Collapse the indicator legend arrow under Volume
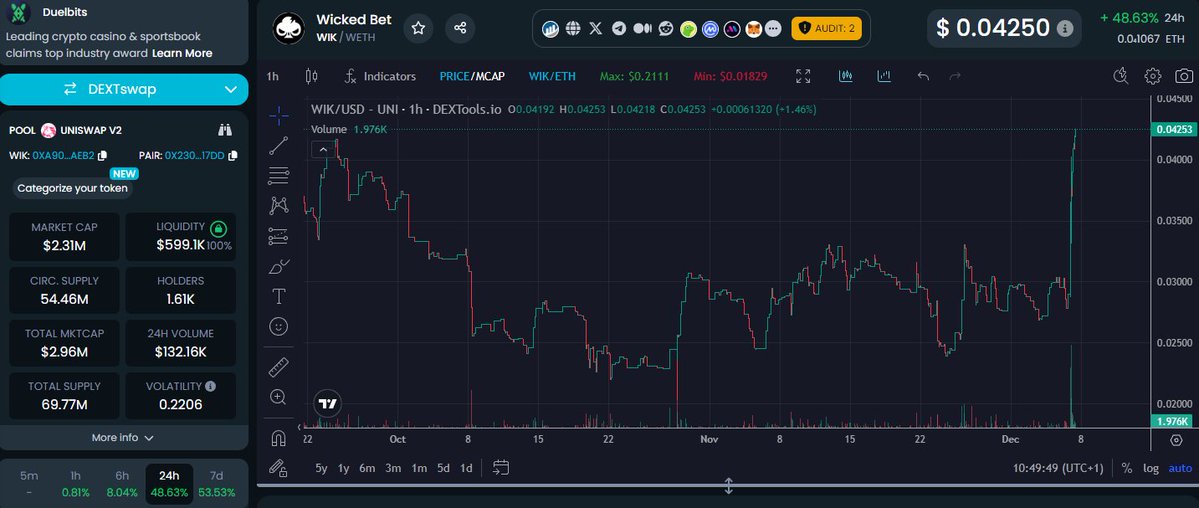Screen dimensions: 1199x508 pos(323,149)
